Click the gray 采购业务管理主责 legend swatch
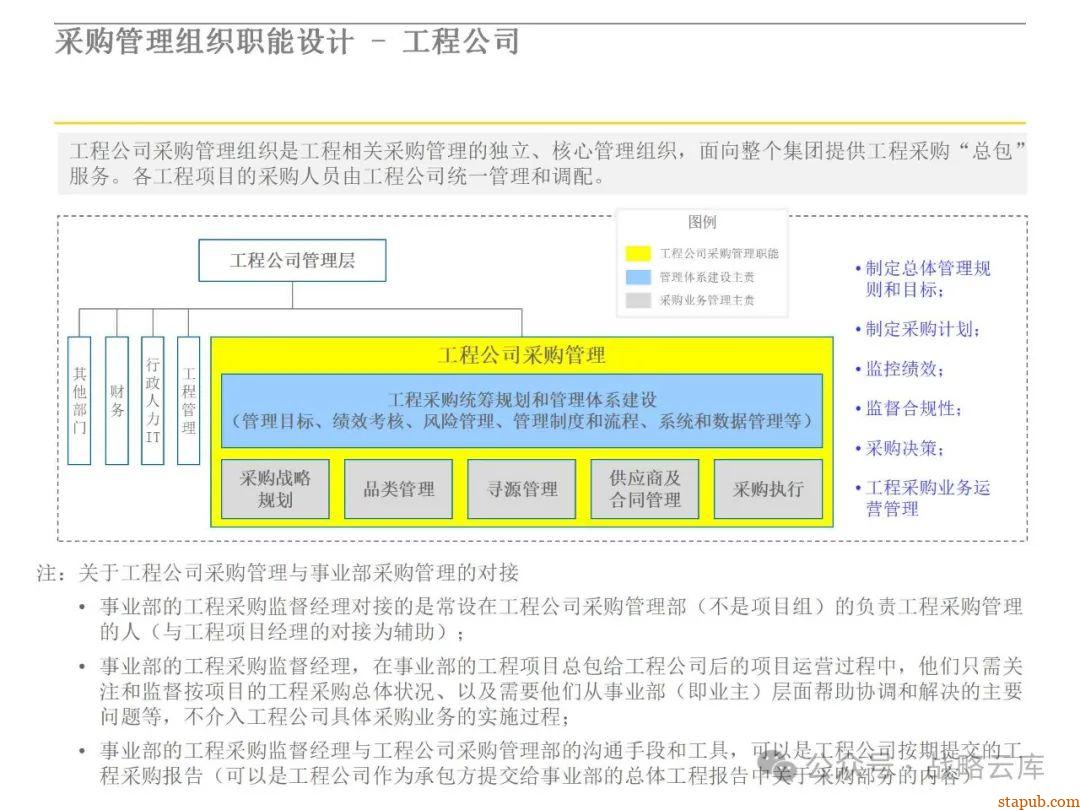 637,300
